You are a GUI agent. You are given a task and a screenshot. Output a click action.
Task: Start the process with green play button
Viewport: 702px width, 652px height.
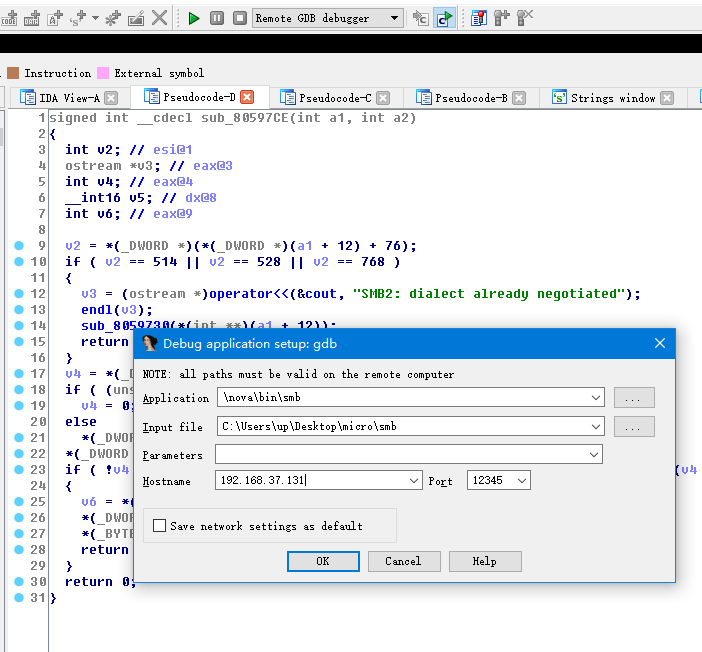coord(194,18)
